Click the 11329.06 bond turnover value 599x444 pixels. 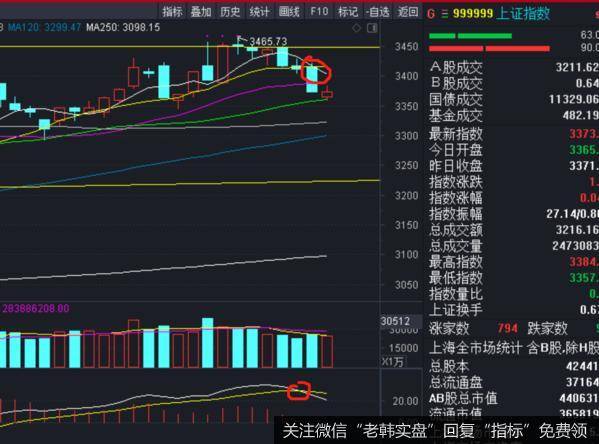[574, 99]
